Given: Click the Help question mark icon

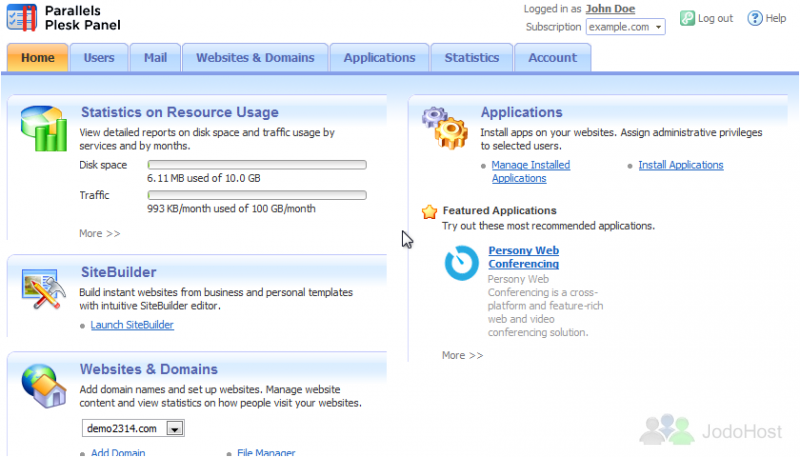Looking at the screenshot, I should pos(755,18).
